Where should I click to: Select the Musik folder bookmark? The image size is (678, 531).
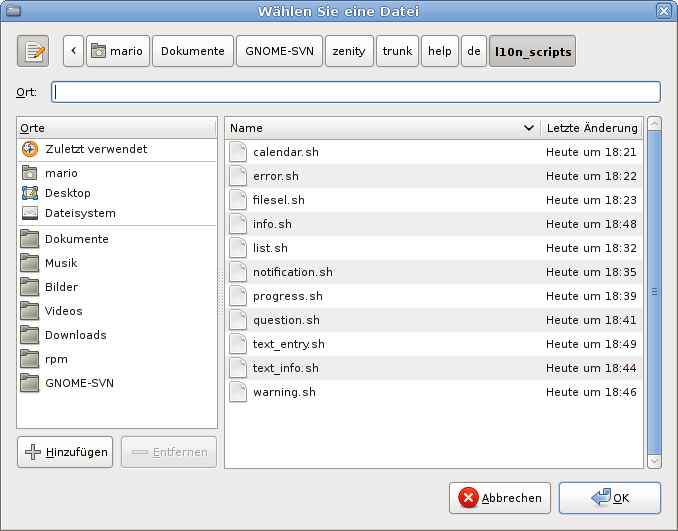coord(61,263)
